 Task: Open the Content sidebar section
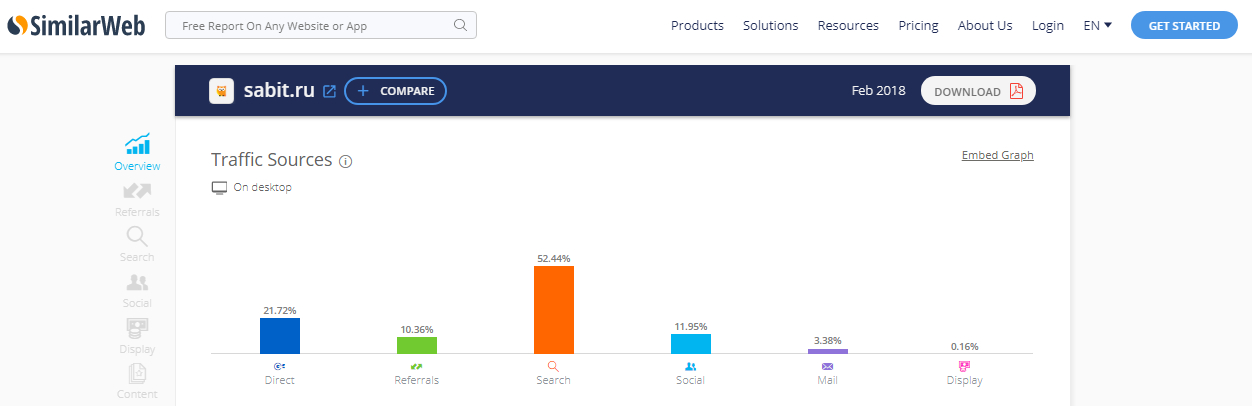137,375
